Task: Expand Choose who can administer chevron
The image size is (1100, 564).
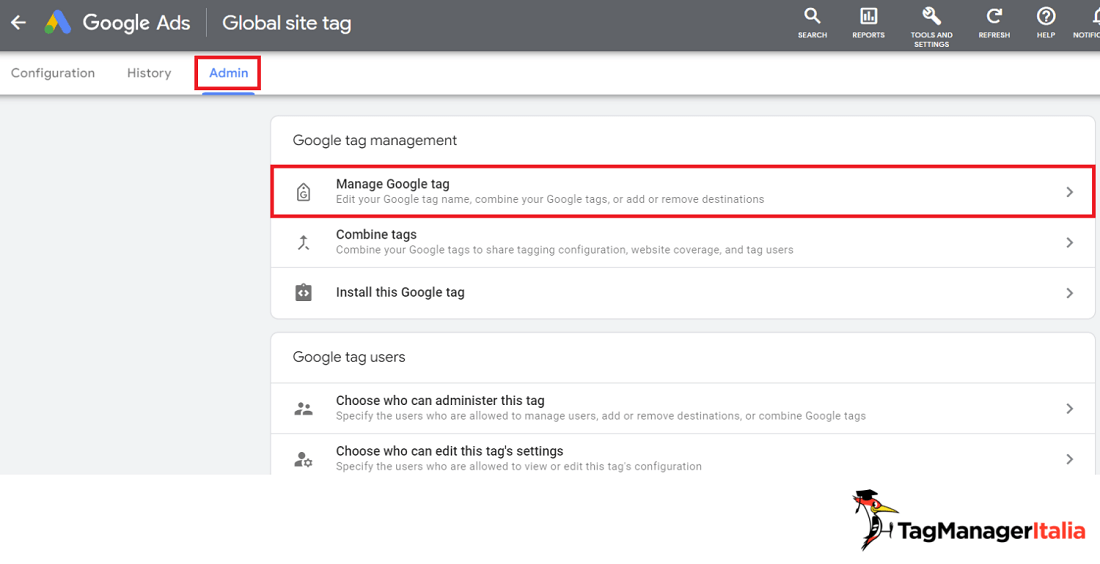Action: tap(1070, 409)
